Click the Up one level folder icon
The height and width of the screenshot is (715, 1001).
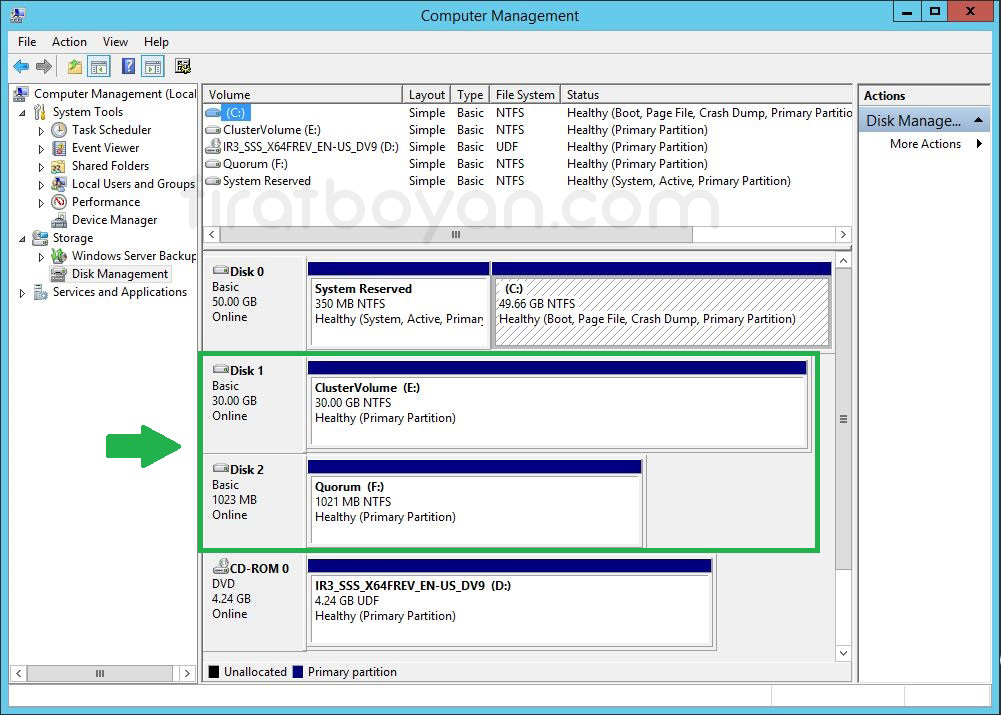tap(75, 66)
